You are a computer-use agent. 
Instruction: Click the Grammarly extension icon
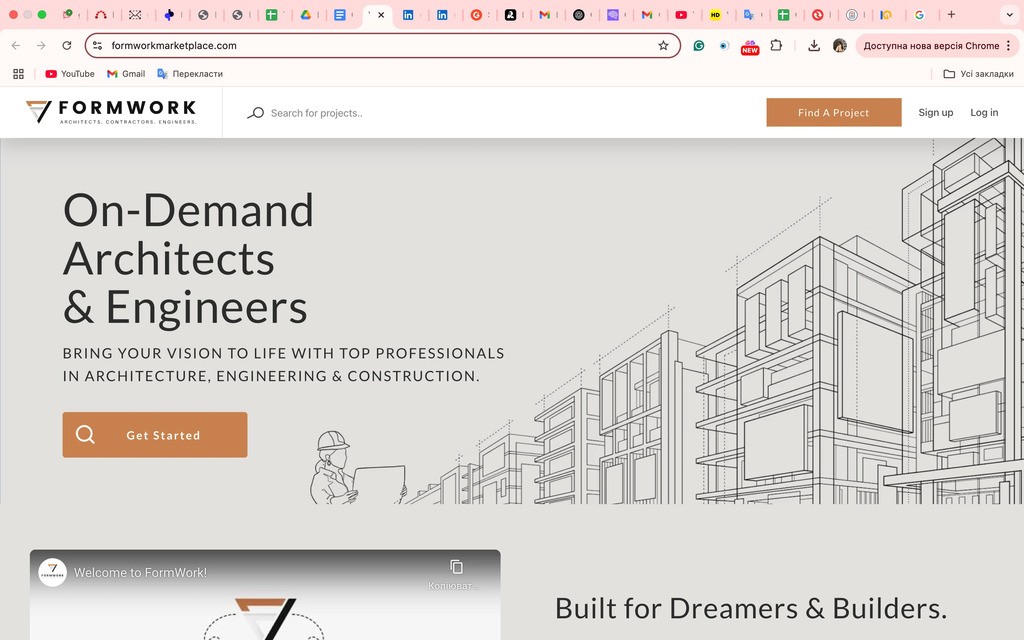(699, 46)
